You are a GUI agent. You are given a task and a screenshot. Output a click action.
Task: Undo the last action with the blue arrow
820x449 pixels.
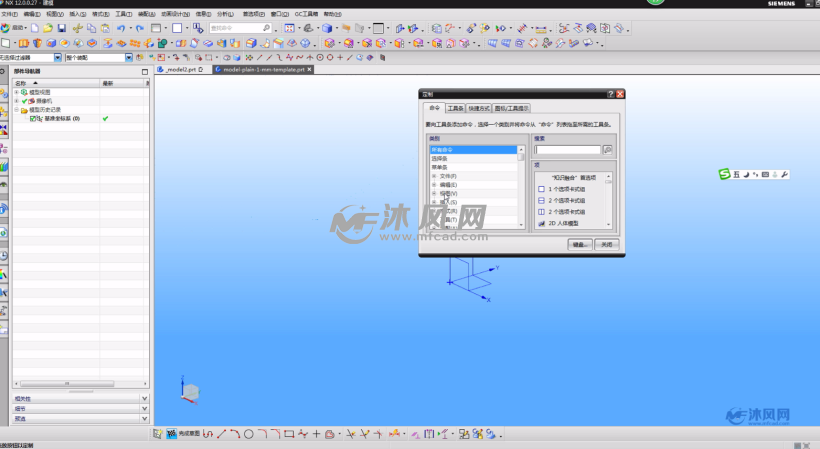coord(121,28)
